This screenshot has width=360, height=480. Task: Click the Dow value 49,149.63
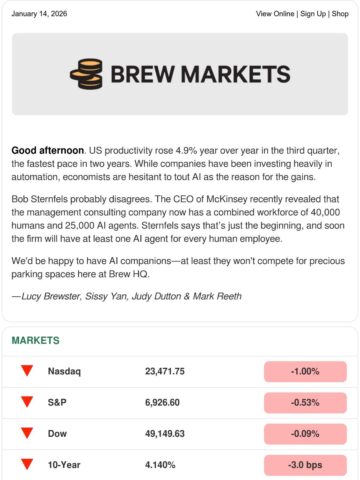(x=165, y=434)
